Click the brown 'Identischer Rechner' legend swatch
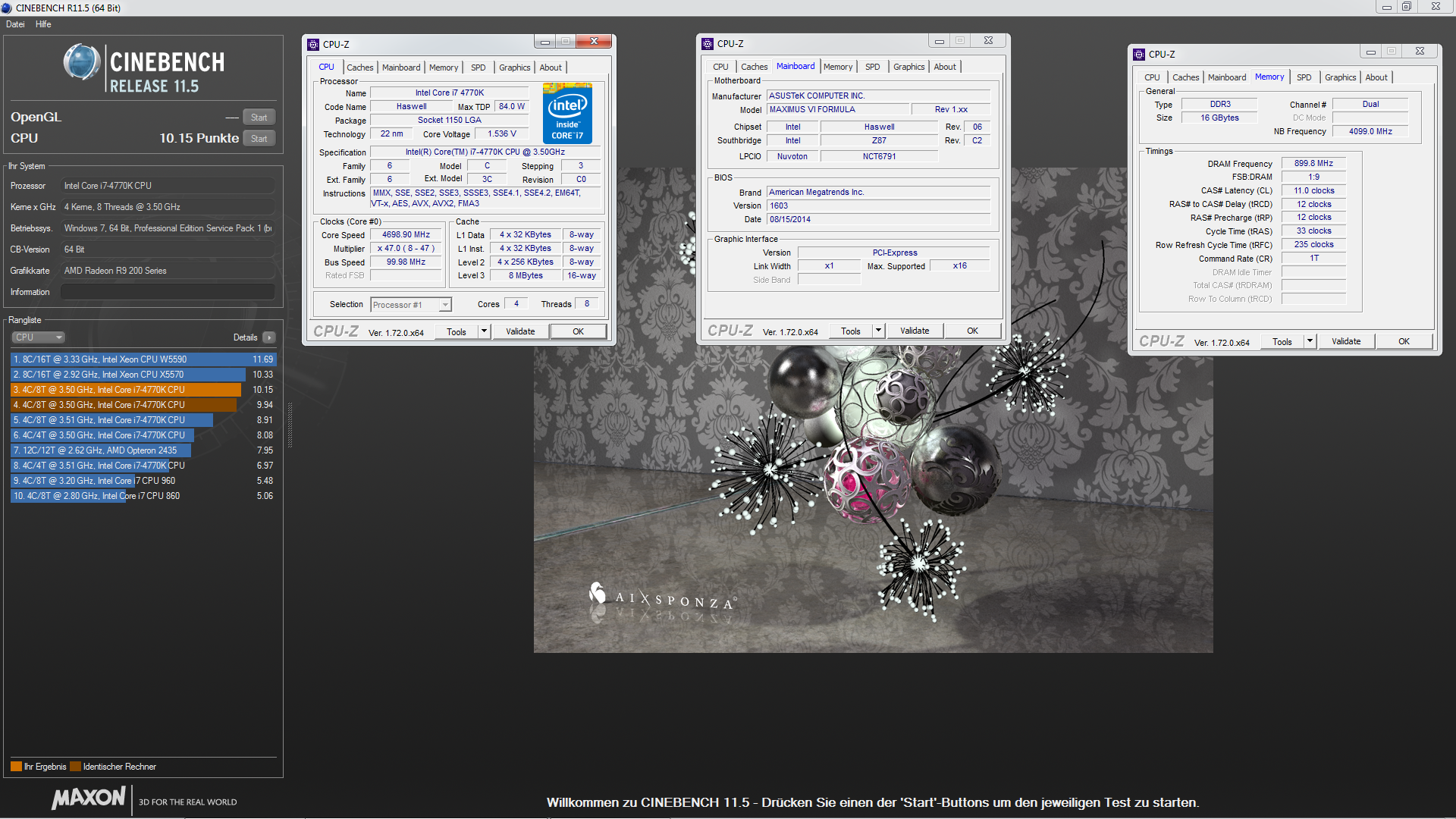 [75, 767]
